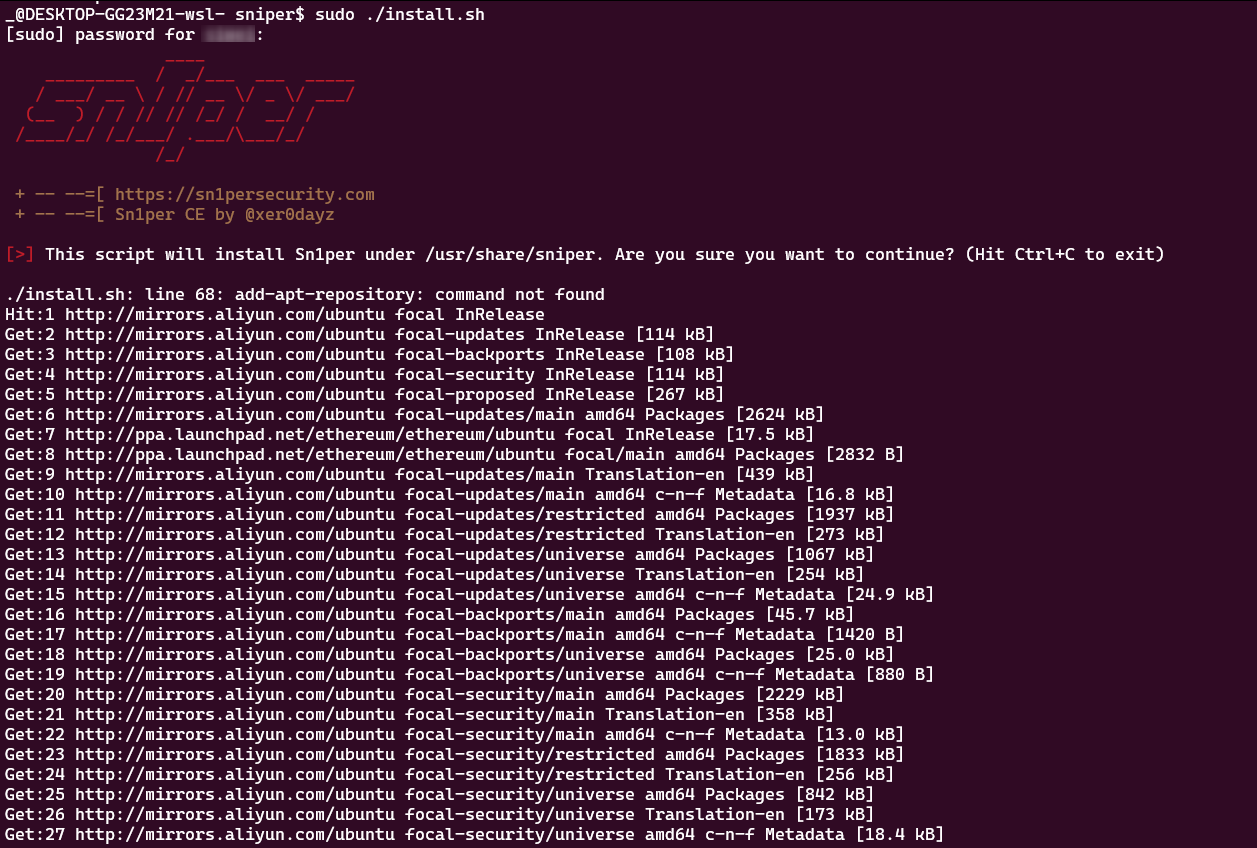This screenshot has width=1257, height=848.
Task: Click the Get:12 restricted Translation-en line
Action: 444,534
